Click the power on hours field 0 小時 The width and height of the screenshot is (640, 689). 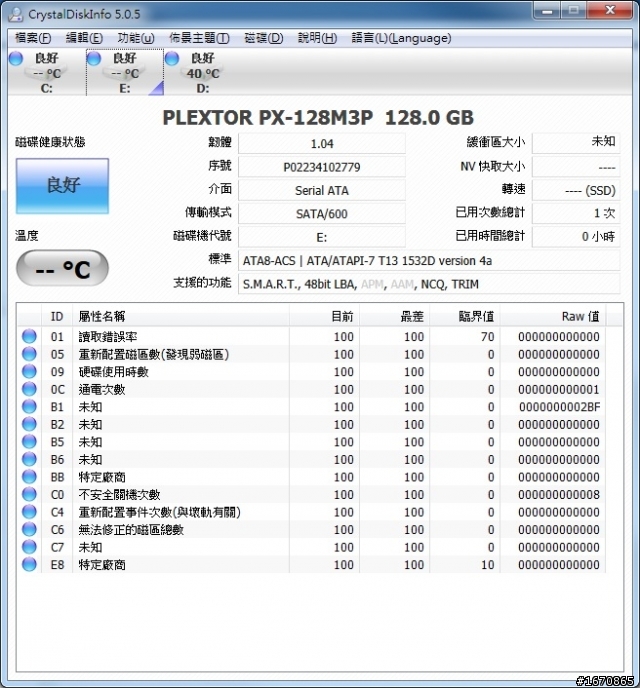tap(576, 237)
